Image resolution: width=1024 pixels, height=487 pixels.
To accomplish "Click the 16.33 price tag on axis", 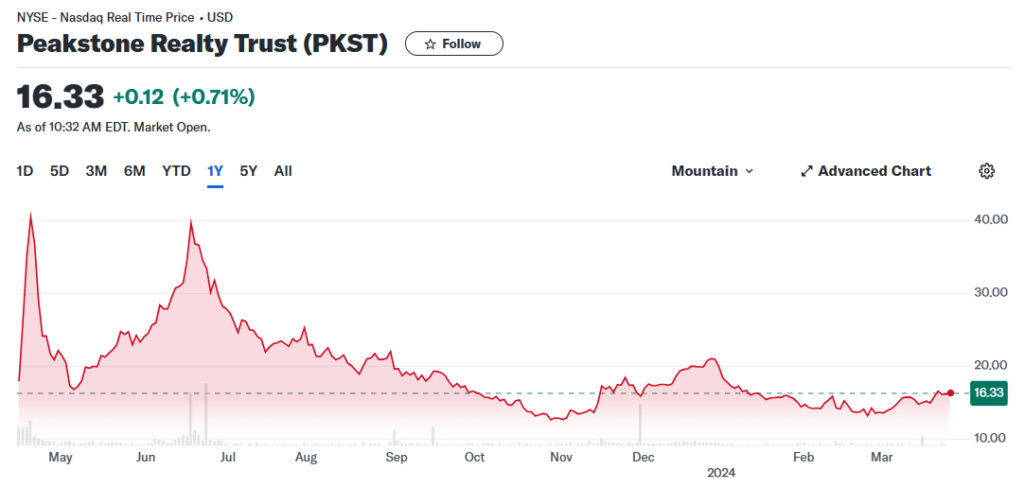I will point(986,393).
